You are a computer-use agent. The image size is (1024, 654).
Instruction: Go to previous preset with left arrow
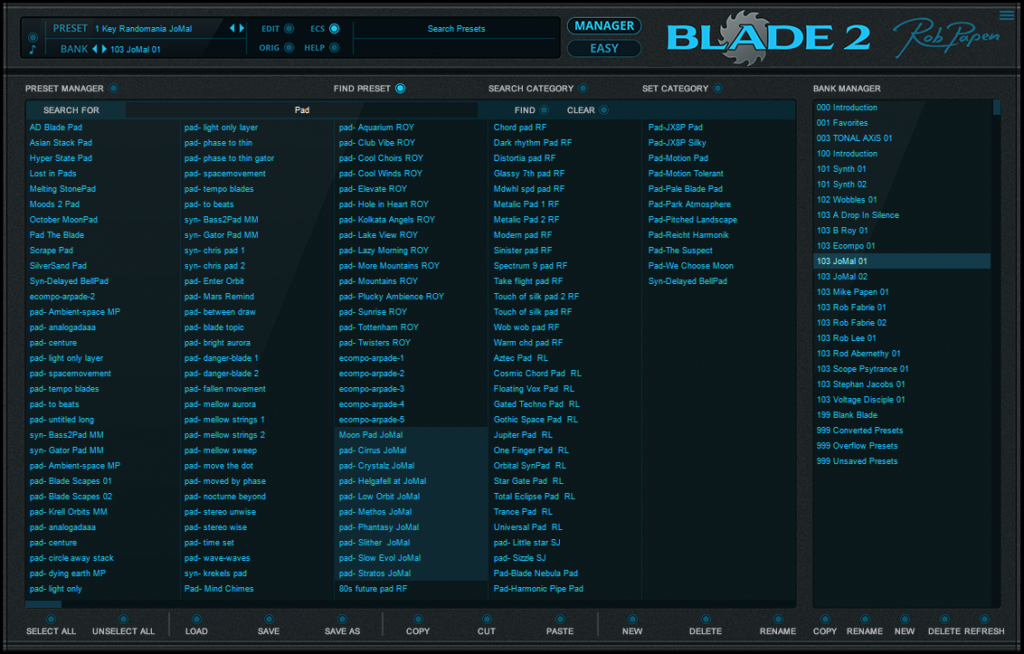click(232, 28)
